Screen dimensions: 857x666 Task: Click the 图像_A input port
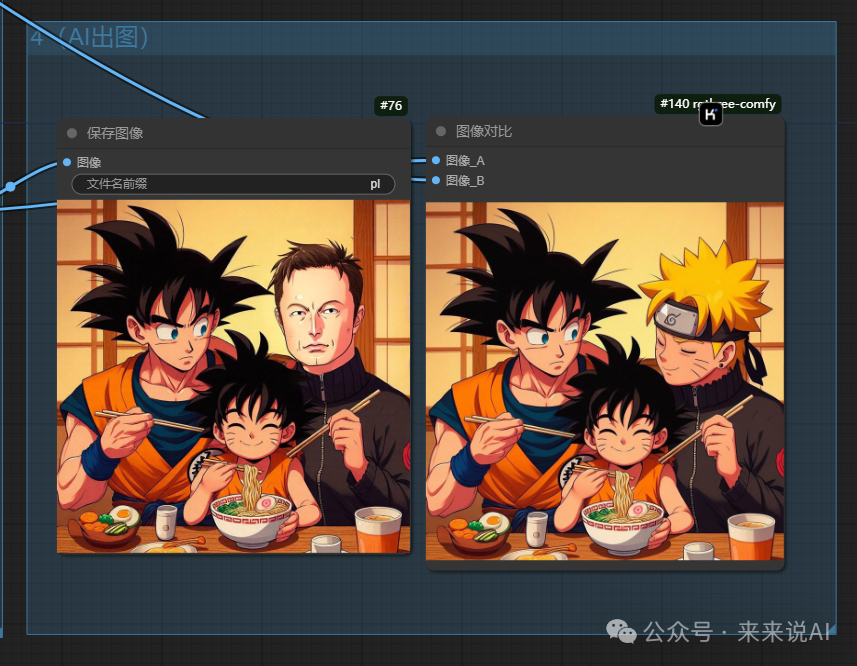[x=436, y=160]
